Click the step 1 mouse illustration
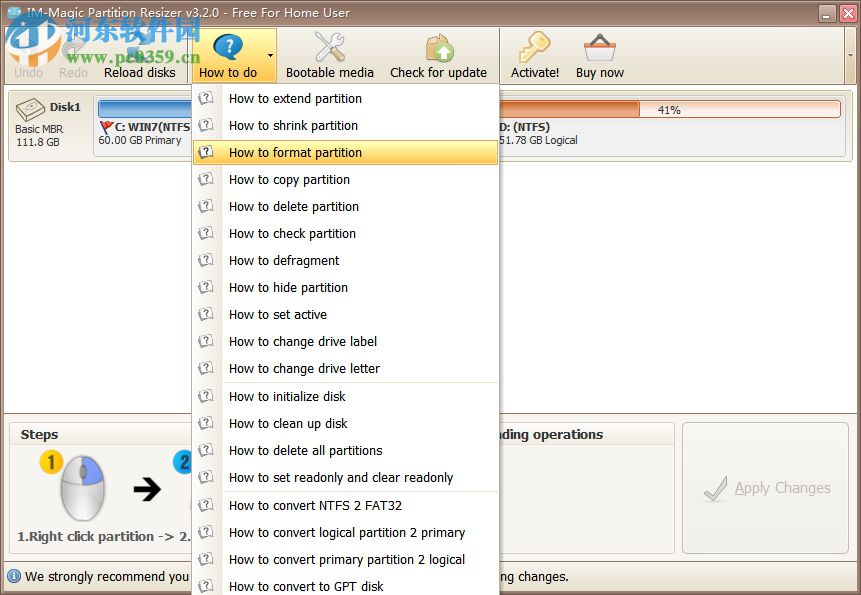Image resolution: width=861 pixels, height=595 pixels. [x=82, y=487]
